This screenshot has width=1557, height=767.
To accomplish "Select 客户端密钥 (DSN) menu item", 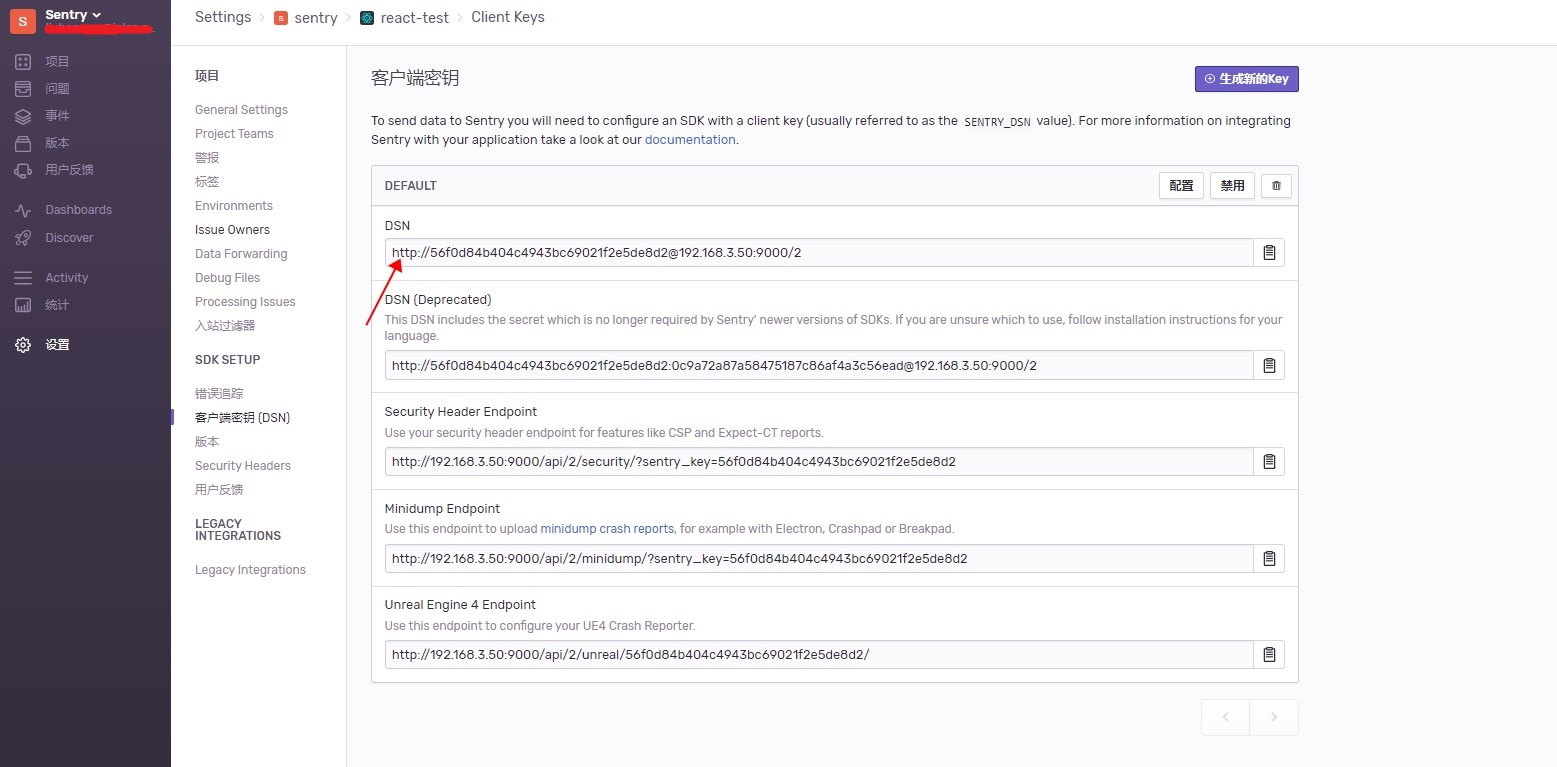I will point(242,418).
